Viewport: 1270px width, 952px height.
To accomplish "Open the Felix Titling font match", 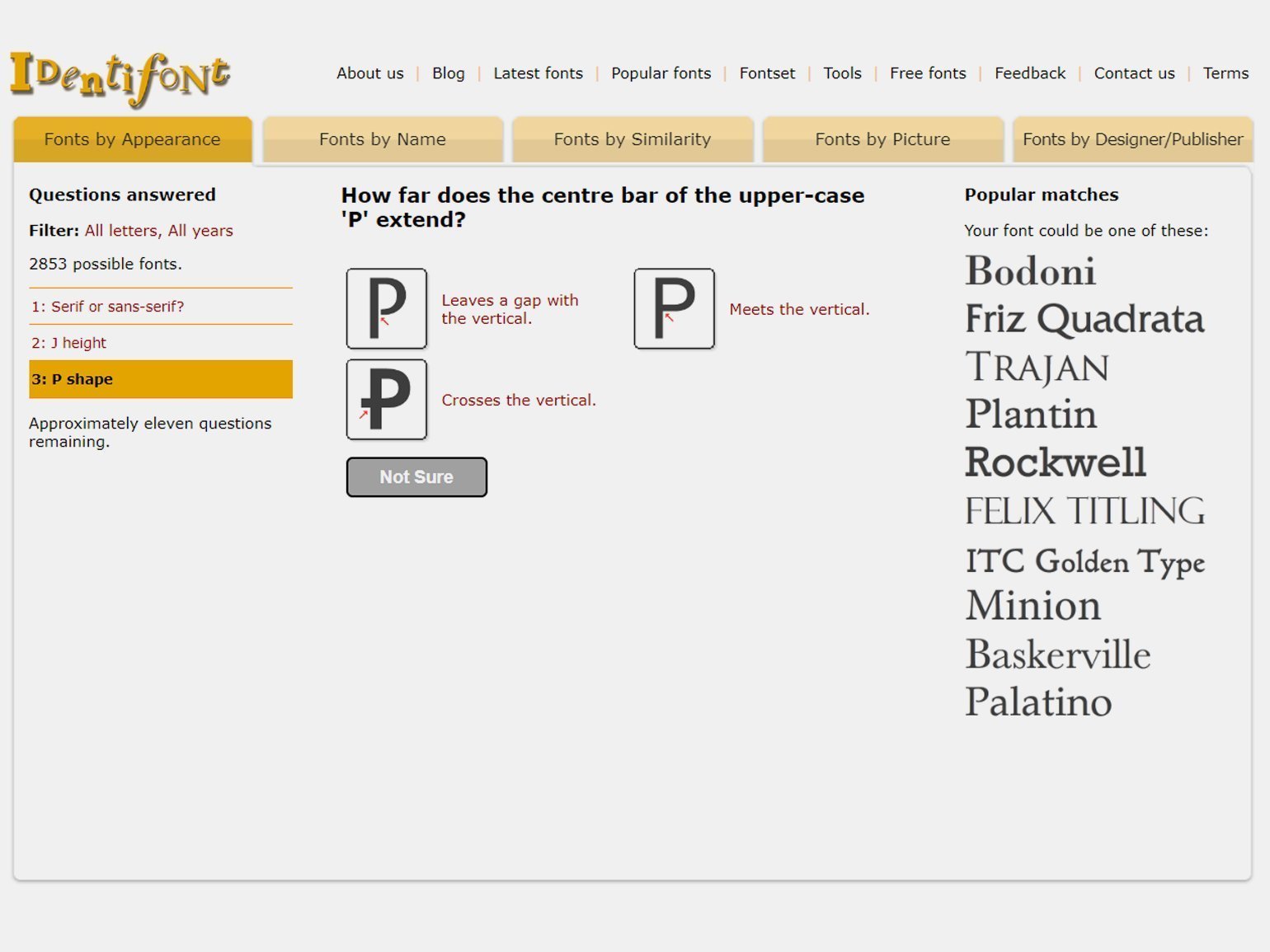I will (1085, 511).
